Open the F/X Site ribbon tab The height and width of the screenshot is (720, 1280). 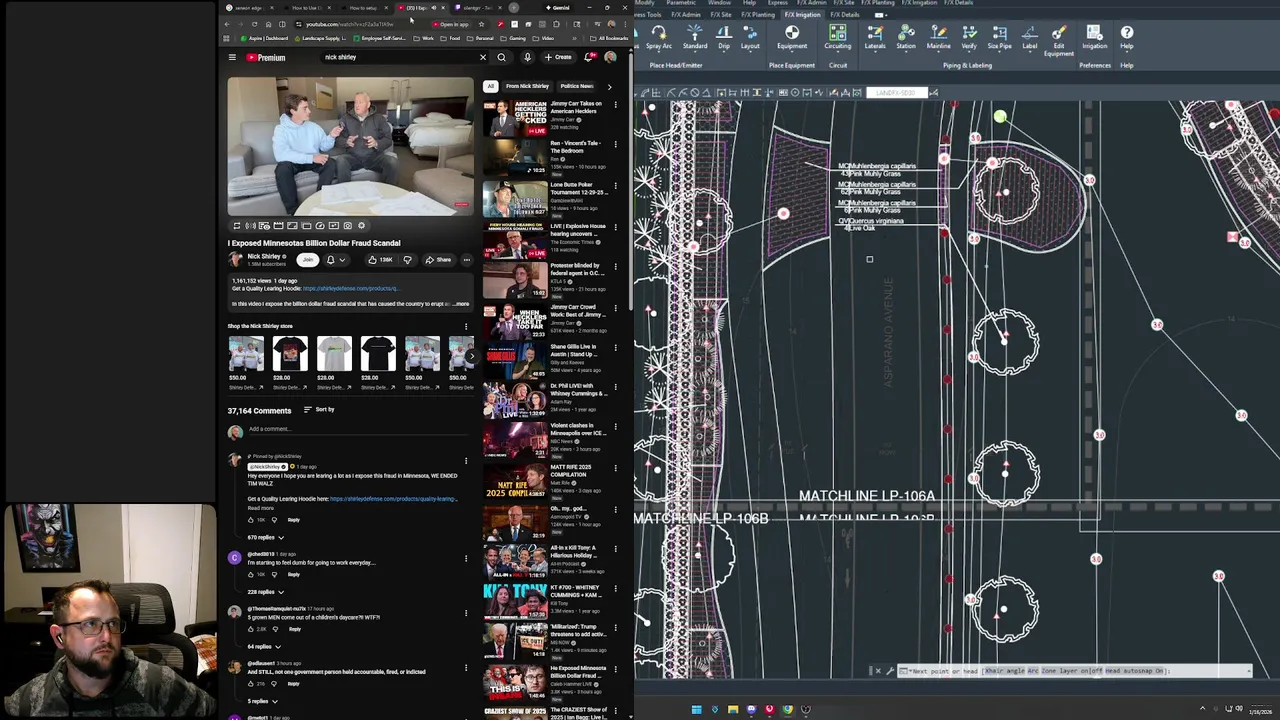tap(720, 15)
